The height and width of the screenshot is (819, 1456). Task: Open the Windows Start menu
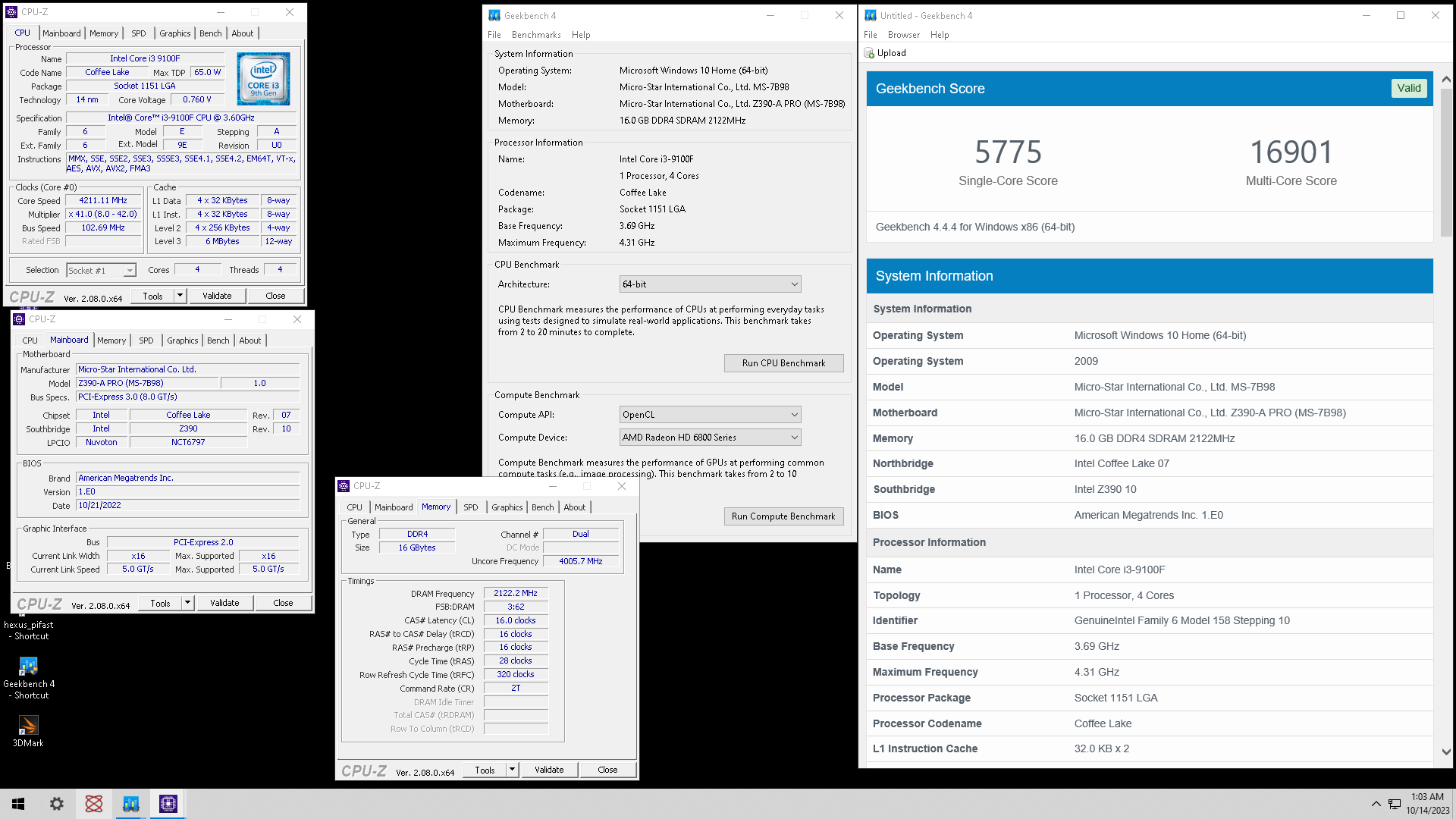coord(18,804)
